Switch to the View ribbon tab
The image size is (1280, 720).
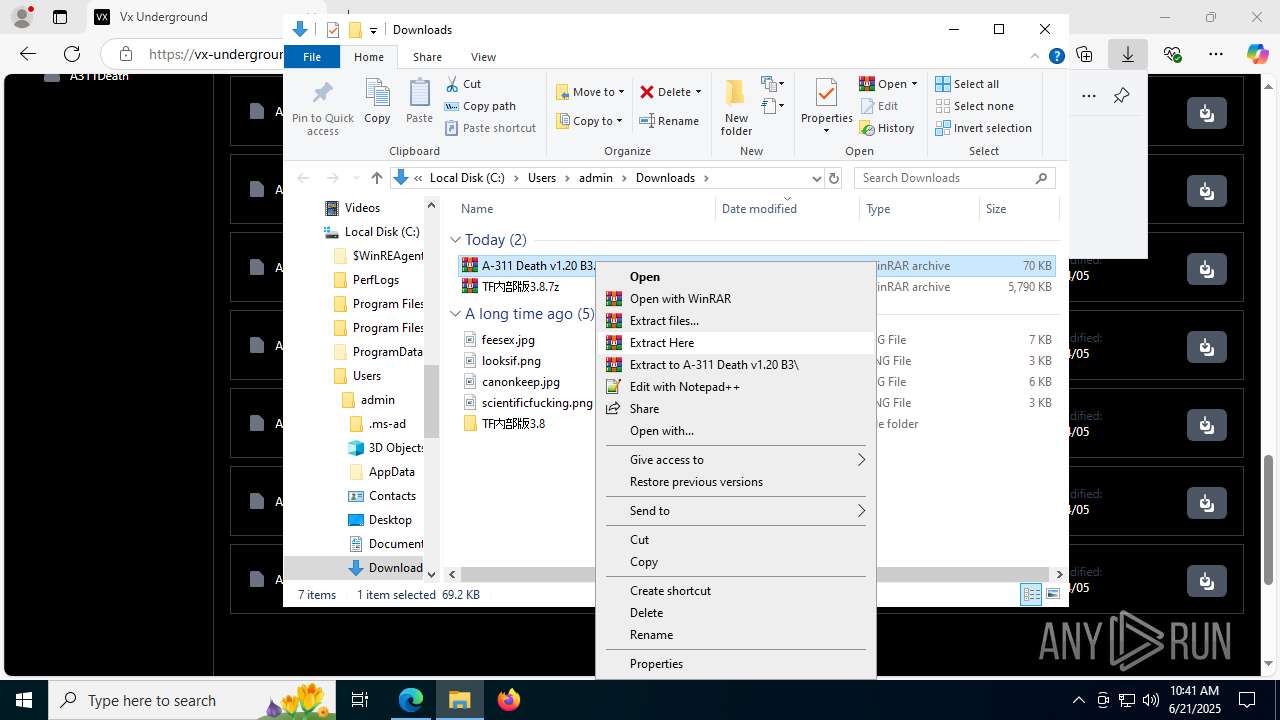[x=483, y=57]
